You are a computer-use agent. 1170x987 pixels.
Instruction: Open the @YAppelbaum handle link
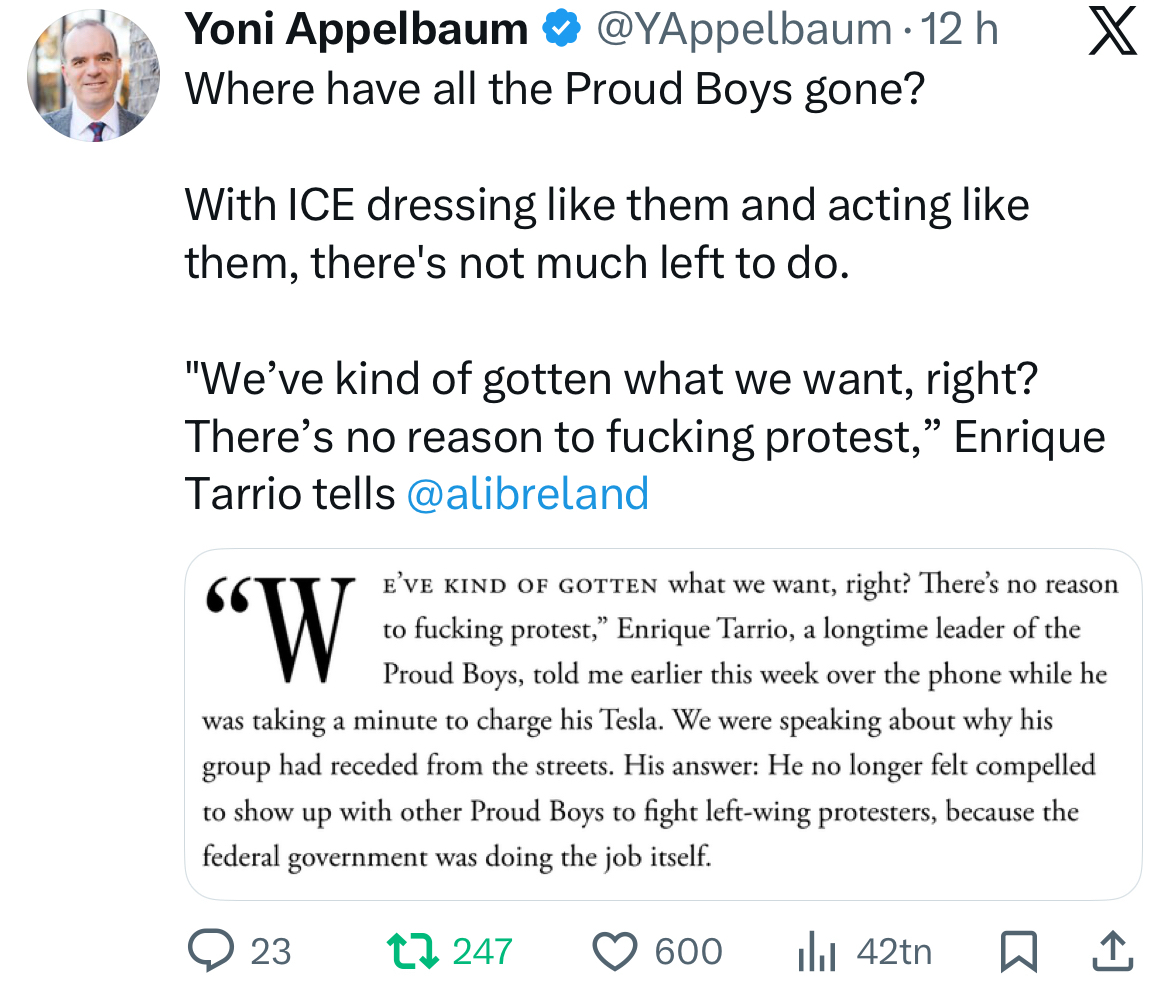click(743, 32)
